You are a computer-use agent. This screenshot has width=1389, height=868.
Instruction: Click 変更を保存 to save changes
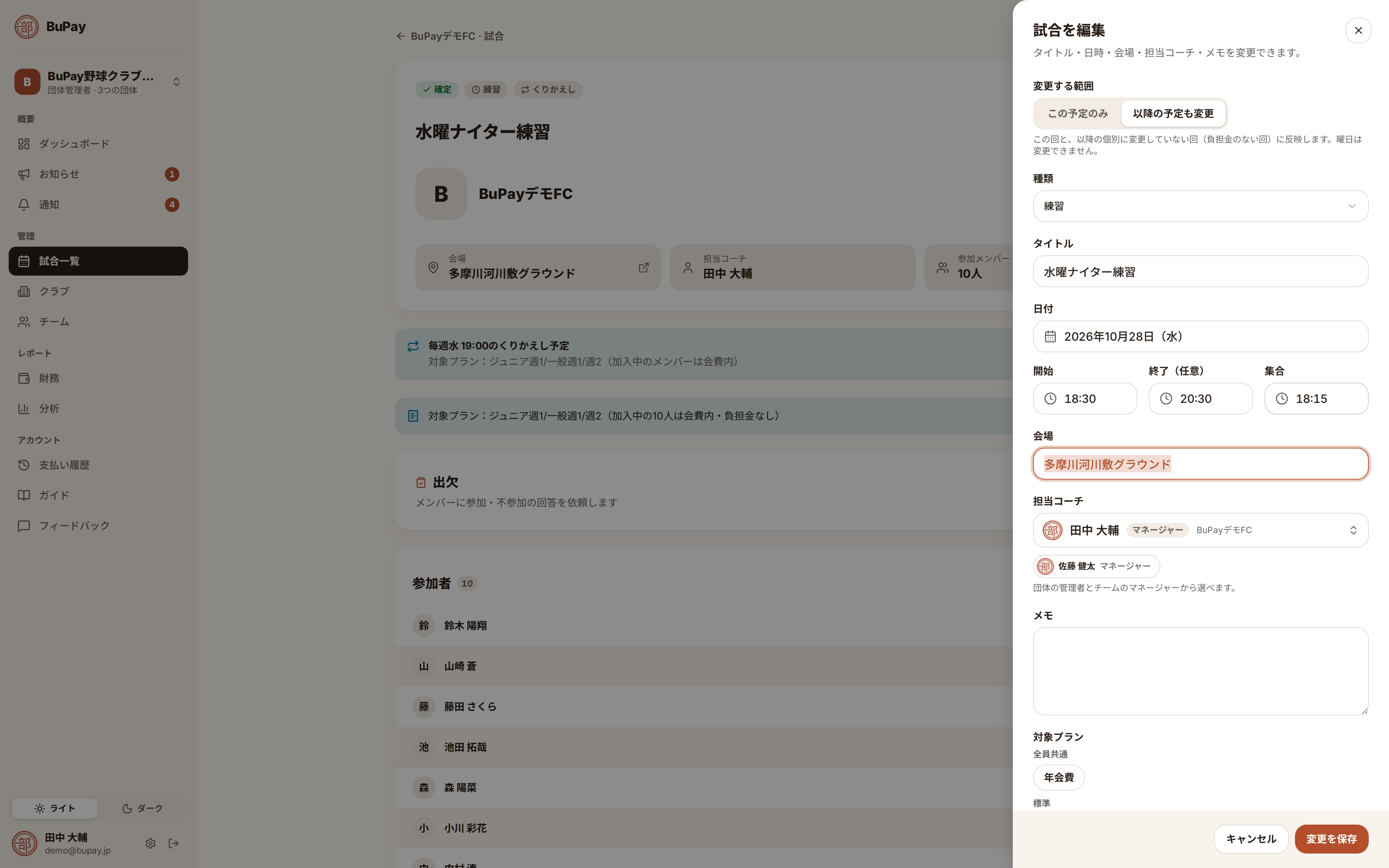click(x=1331, y=839)
